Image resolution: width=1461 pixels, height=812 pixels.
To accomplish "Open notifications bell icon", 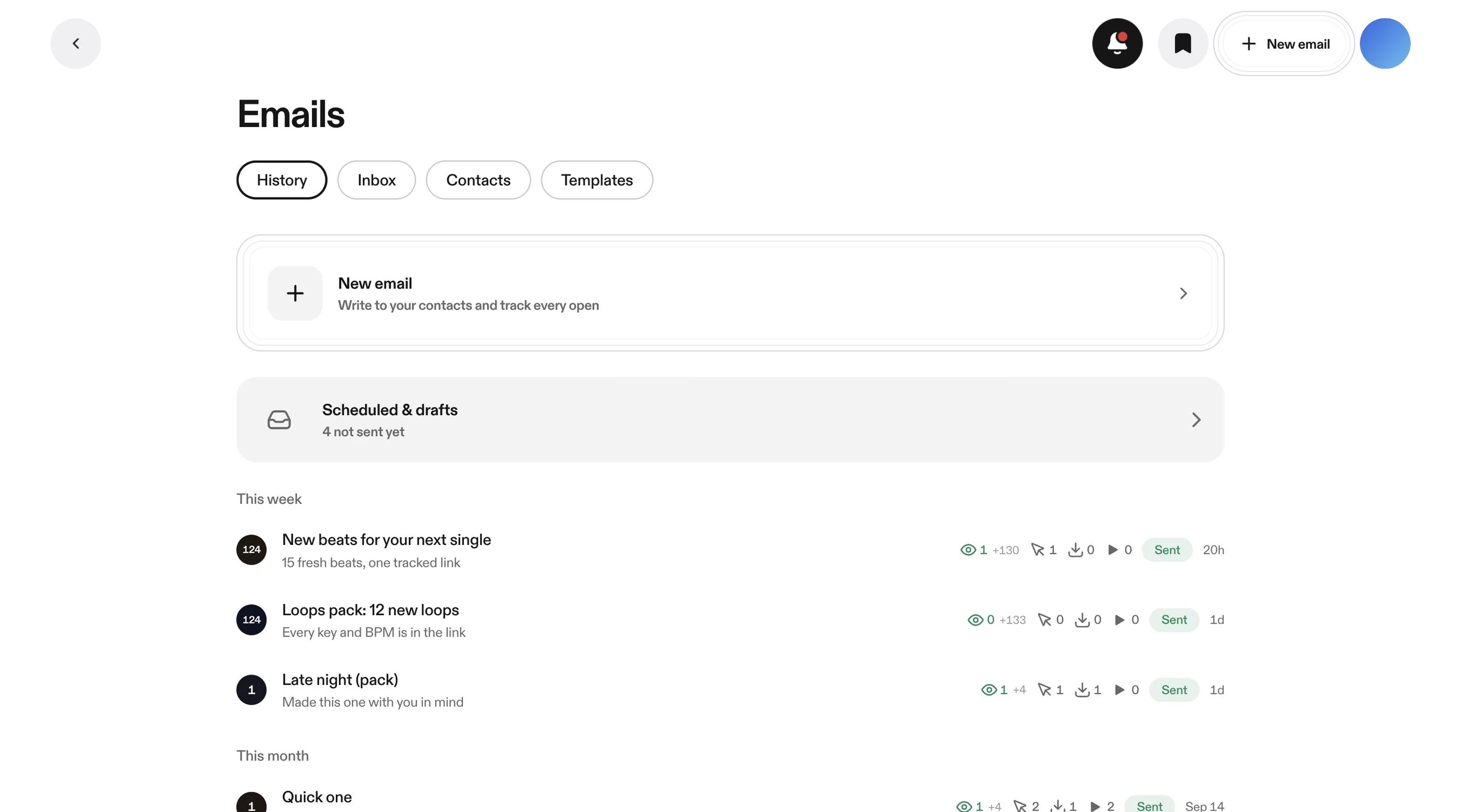I will (x=1117, y=44).
